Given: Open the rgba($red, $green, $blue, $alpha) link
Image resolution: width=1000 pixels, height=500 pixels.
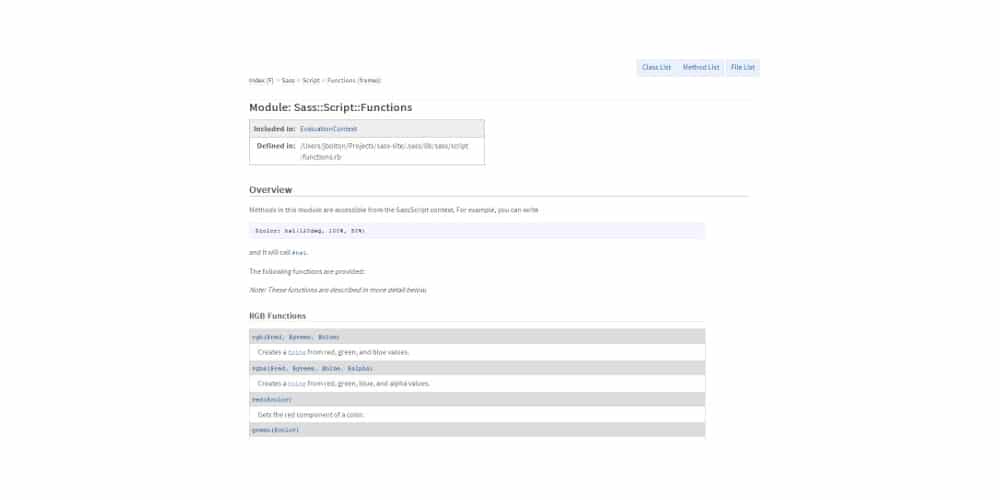Looking at the screenshot, I should (312, 369).
